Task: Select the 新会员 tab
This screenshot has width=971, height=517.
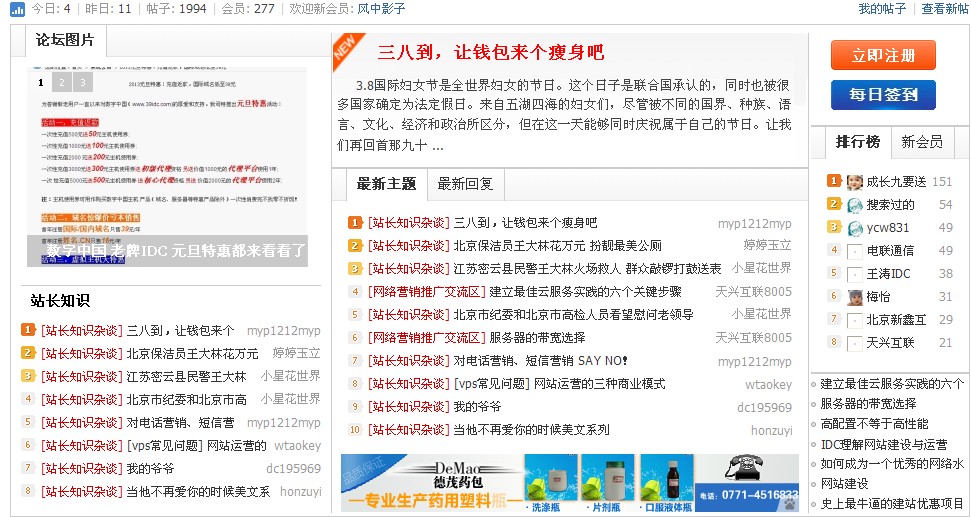Action: (x=922, y=142)
